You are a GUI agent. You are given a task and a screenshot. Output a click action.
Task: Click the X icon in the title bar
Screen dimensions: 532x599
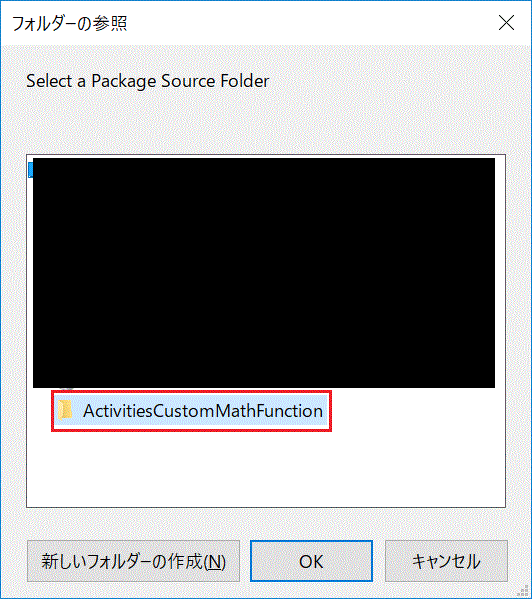tap(506, 23)
